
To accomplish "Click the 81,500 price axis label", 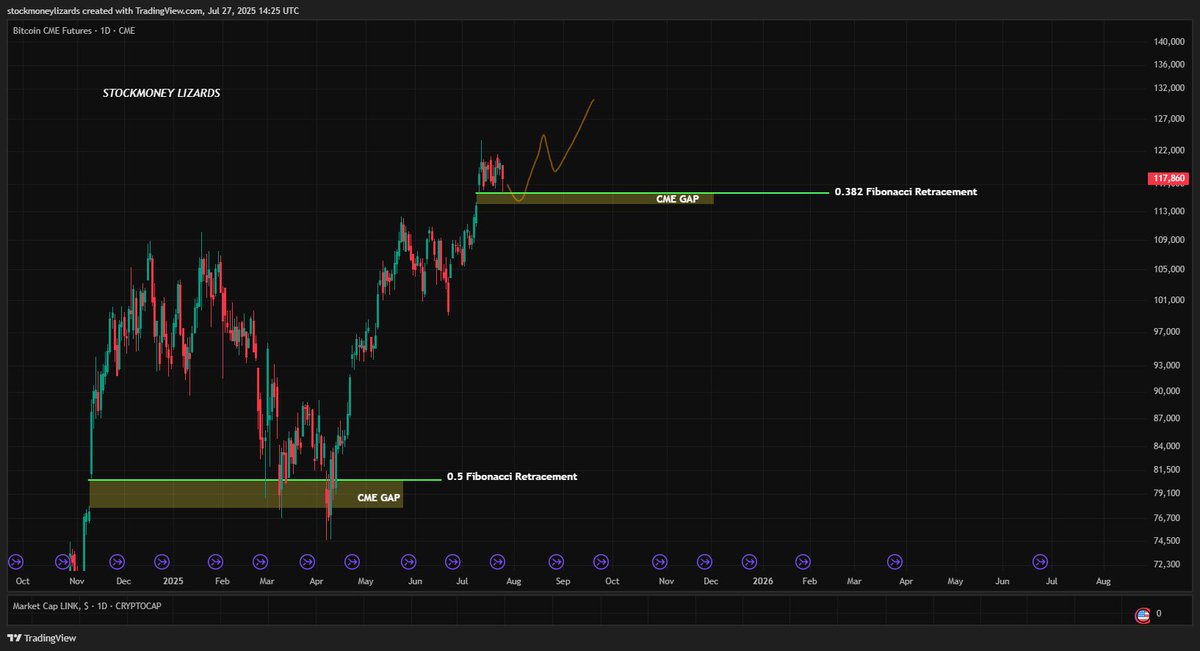I will (1166, 469).
